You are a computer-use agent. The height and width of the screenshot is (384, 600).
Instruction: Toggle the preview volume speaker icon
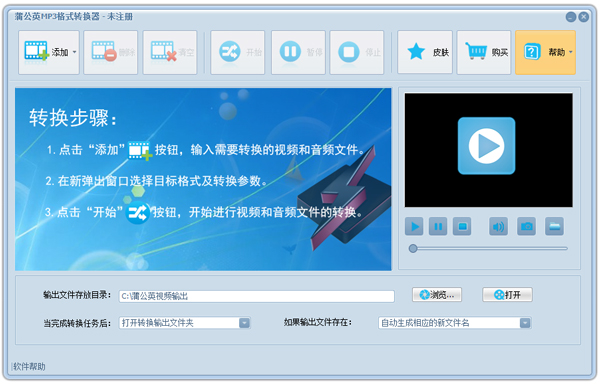[x=498, y=226]
